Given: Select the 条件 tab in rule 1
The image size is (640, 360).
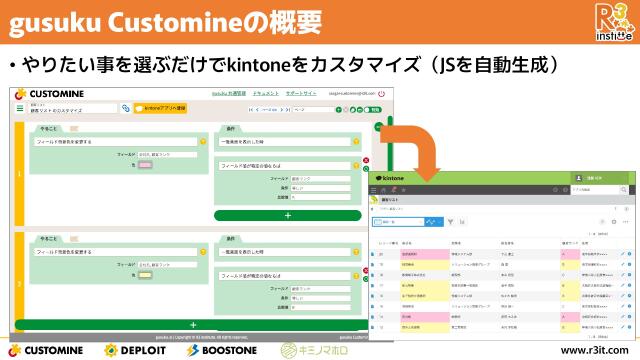Looking at the screenshot, I should click(231, 129).
